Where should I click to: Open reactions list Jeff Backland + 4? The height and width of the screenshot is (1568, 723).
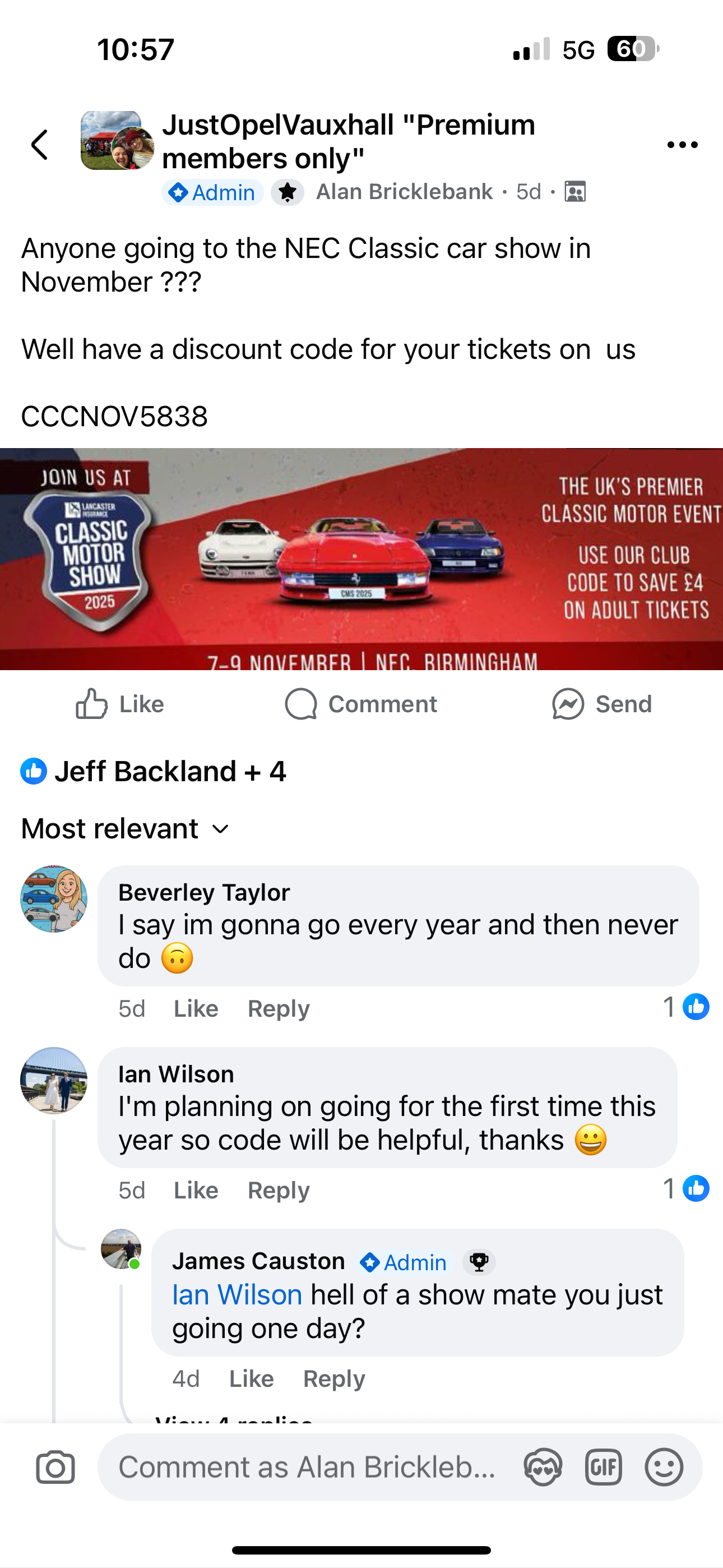point(154,771)
